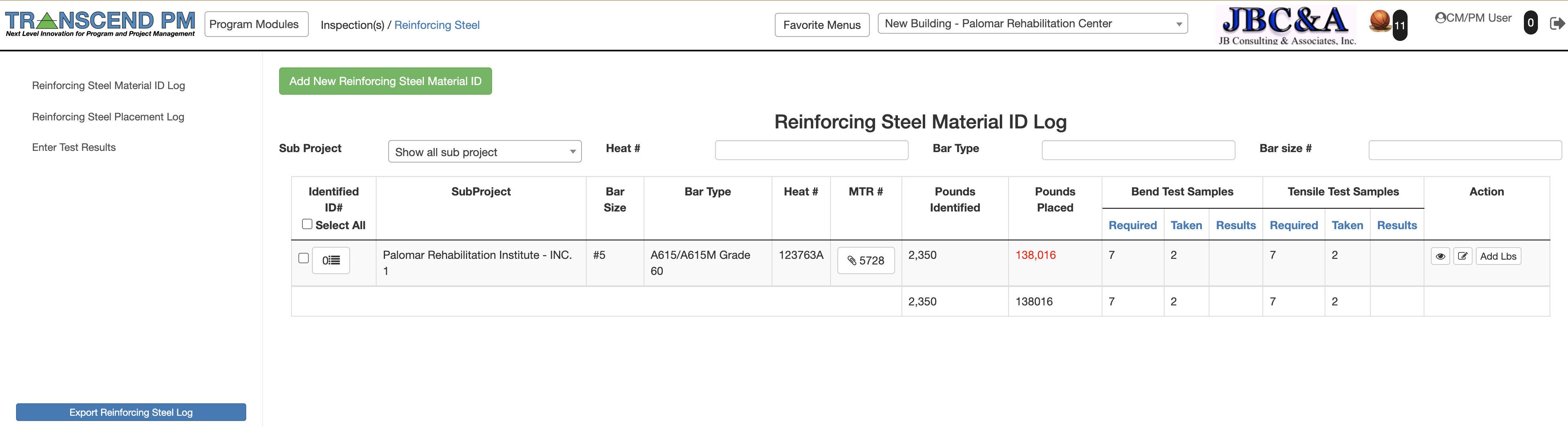Click Tensile Test Required header link
This screenshot has height=427, width=1568.
point(1293,226)
